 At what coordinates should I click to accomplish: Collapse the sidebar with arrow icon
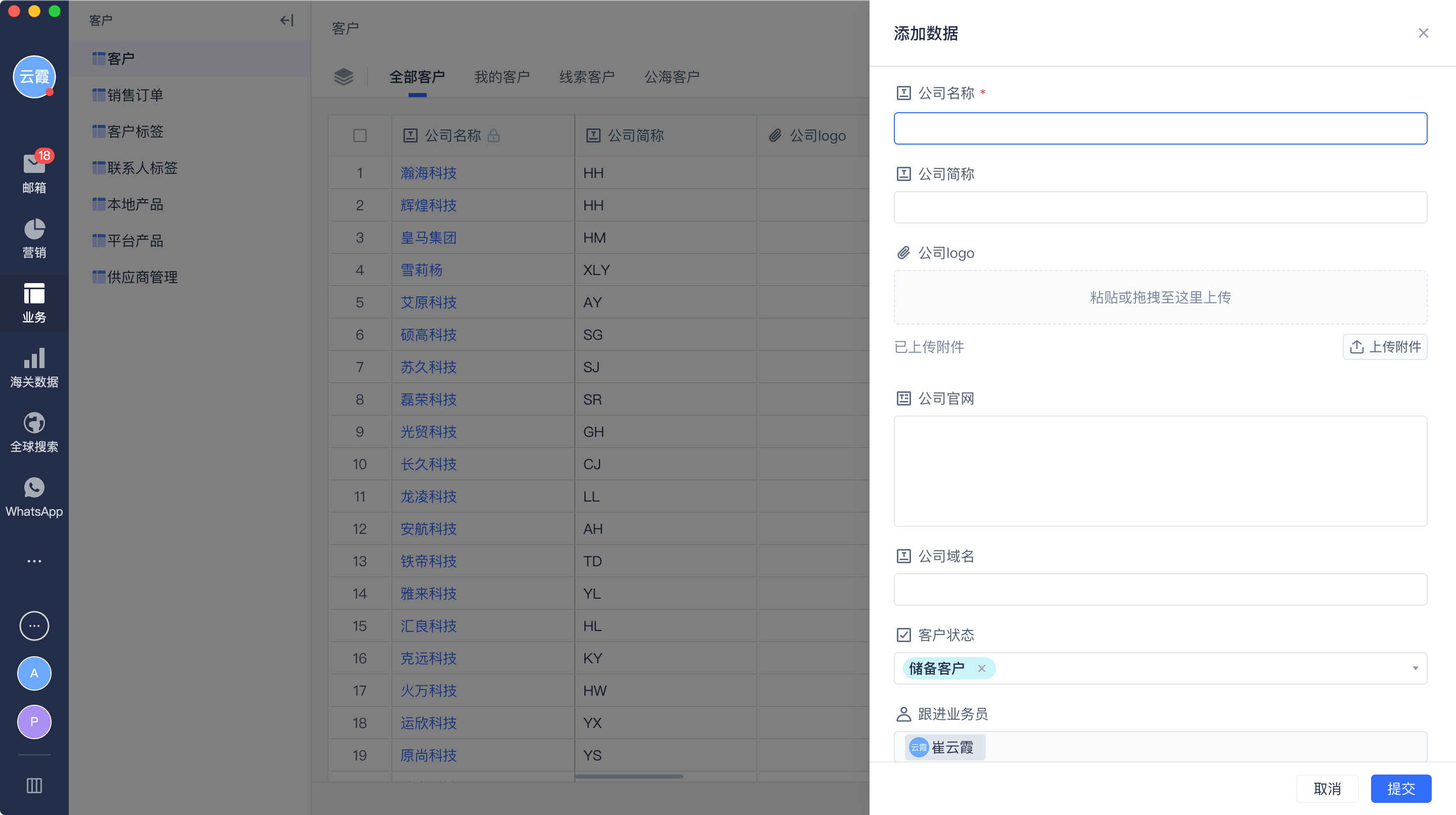click(x=287, y=21)
